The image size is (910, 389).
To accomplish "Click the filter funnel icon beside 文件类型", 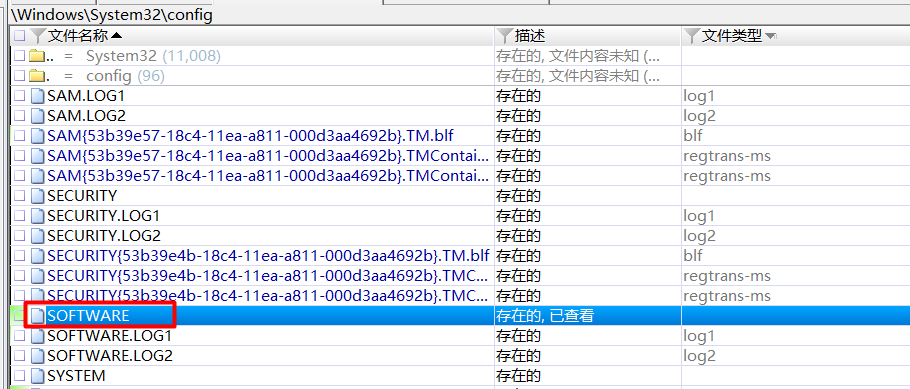I will click(x=692, y=36).
